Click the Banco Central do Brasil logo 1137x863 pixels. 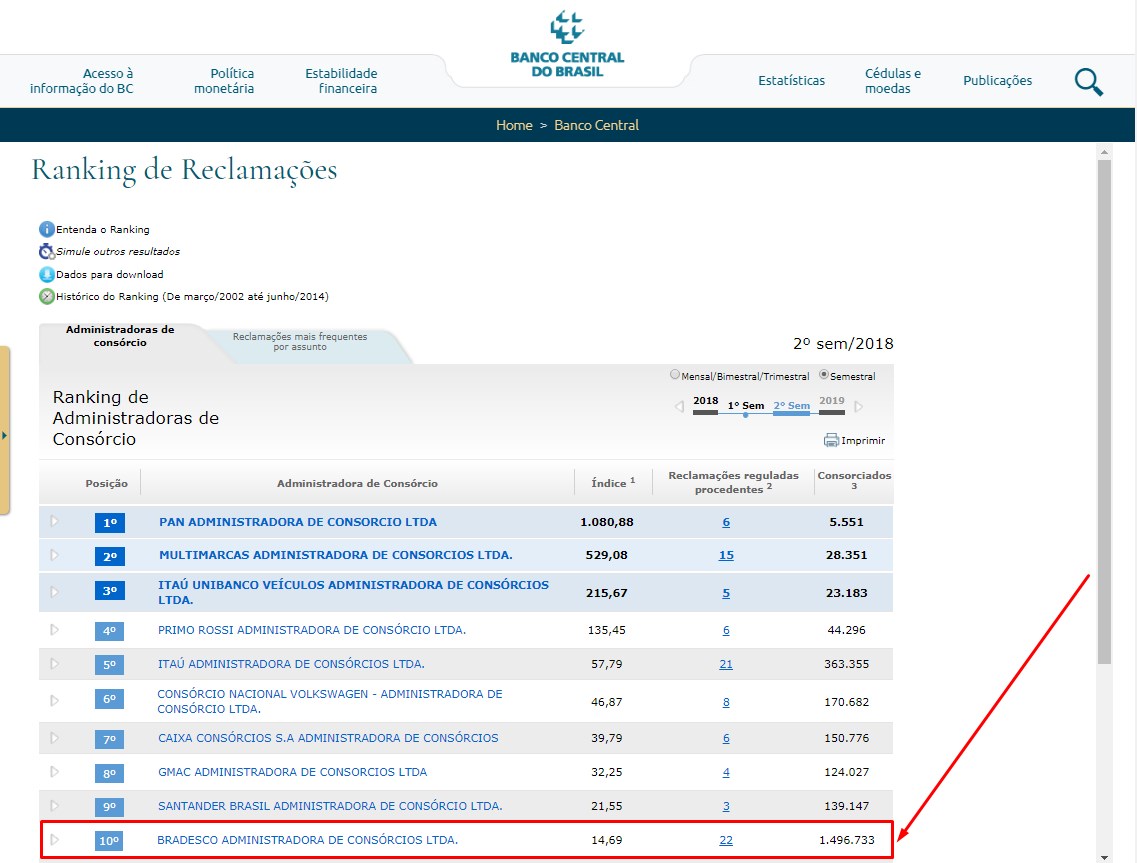[567, 45]
